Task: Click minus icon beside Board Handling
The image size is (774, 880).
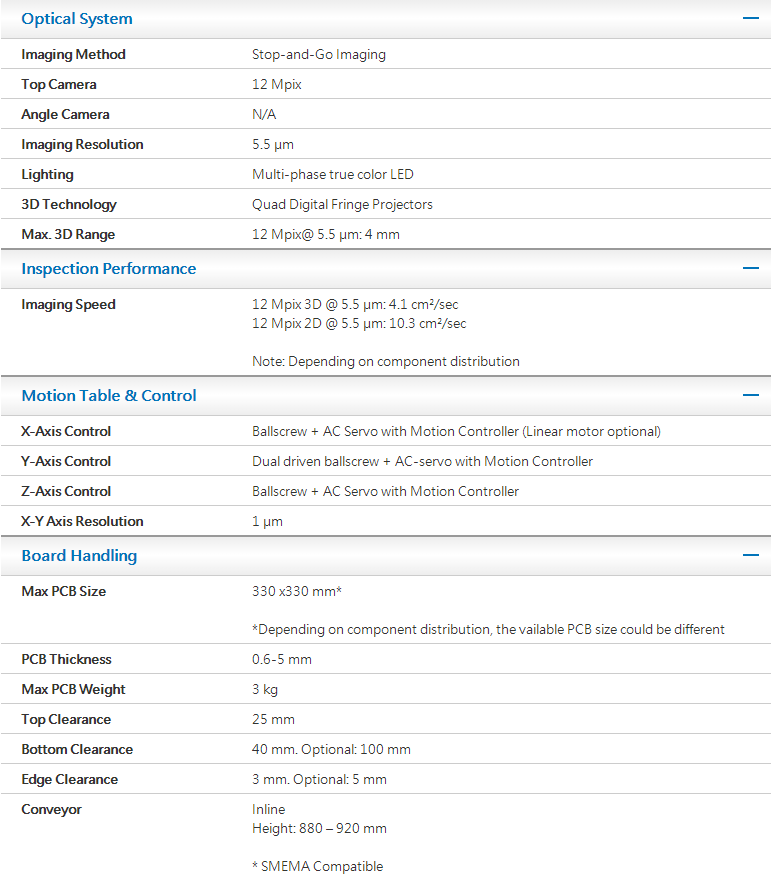Action: [x=750, y=555]
